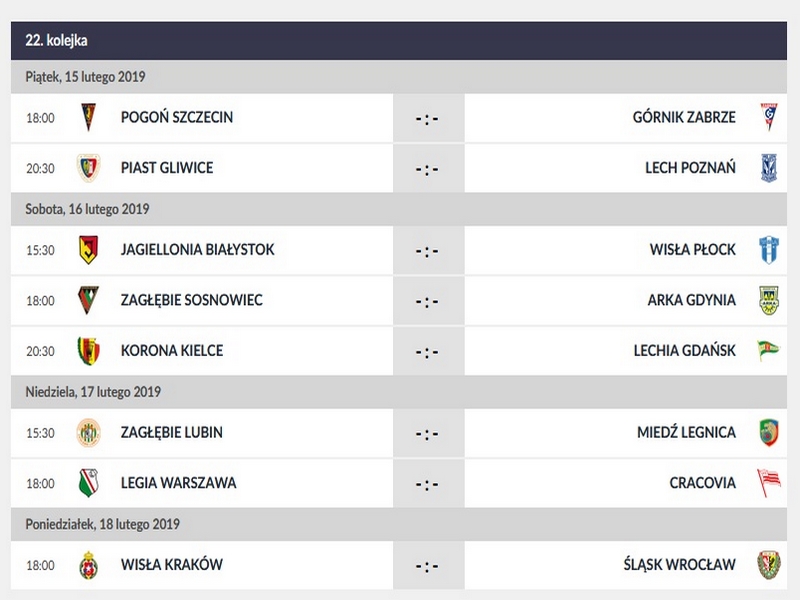Click the Jagiellonia Białystok club crest

(88, 250)
